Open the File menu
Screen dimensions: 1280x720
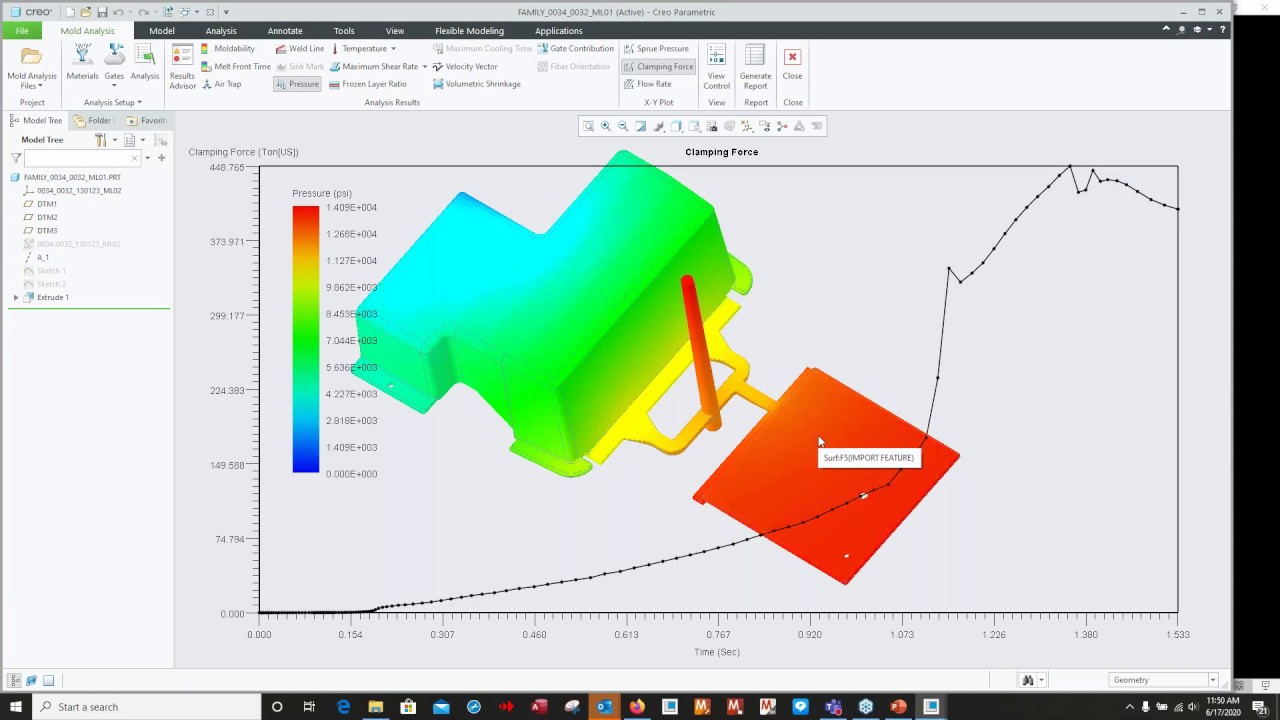pos(22,31)
